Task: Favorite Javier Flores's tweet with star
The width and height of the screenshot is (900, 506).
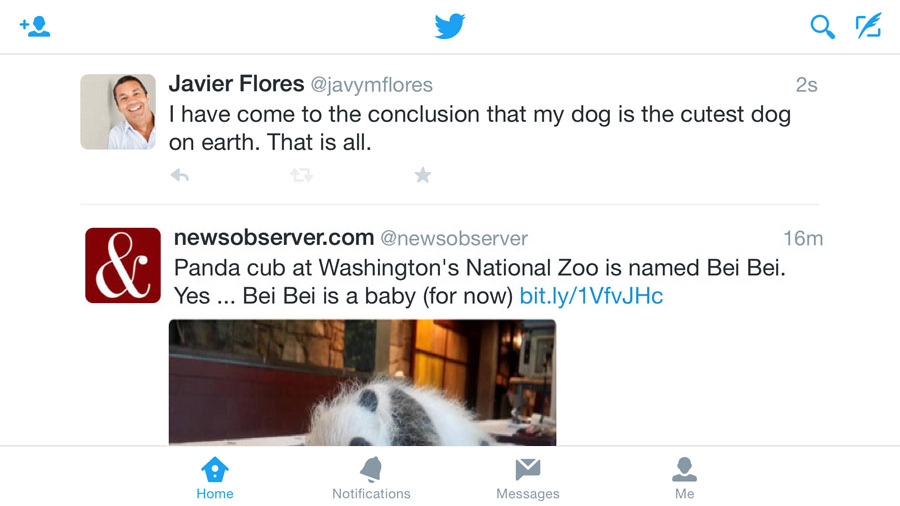Action: click(423, 176)
